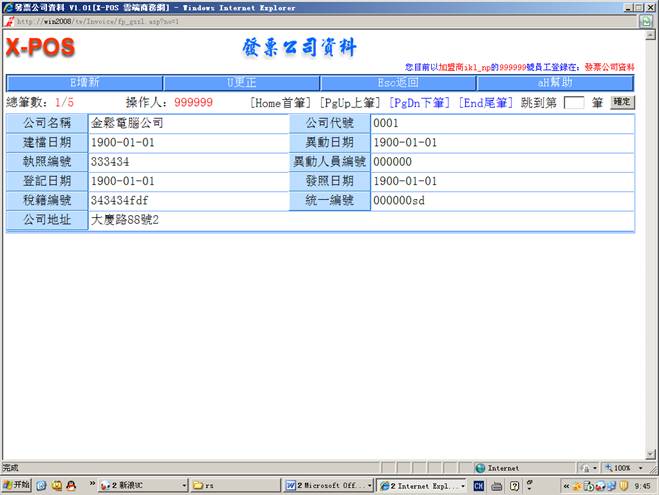Click the U更正 (modify) menu item

coord(240,83)
